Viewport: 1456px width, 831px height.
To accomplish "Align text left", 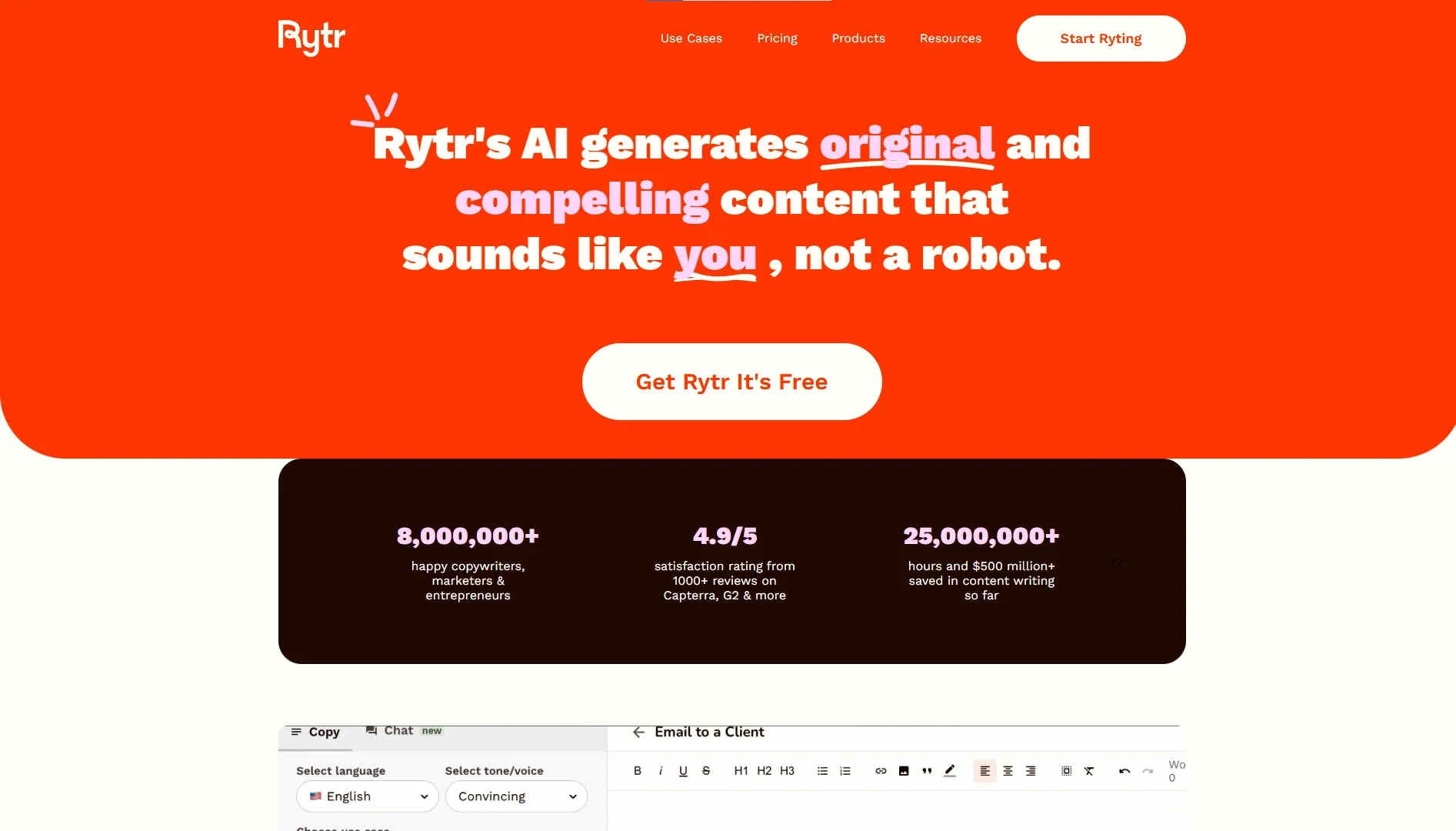I will pyautogui.click(x=985, y=771).
